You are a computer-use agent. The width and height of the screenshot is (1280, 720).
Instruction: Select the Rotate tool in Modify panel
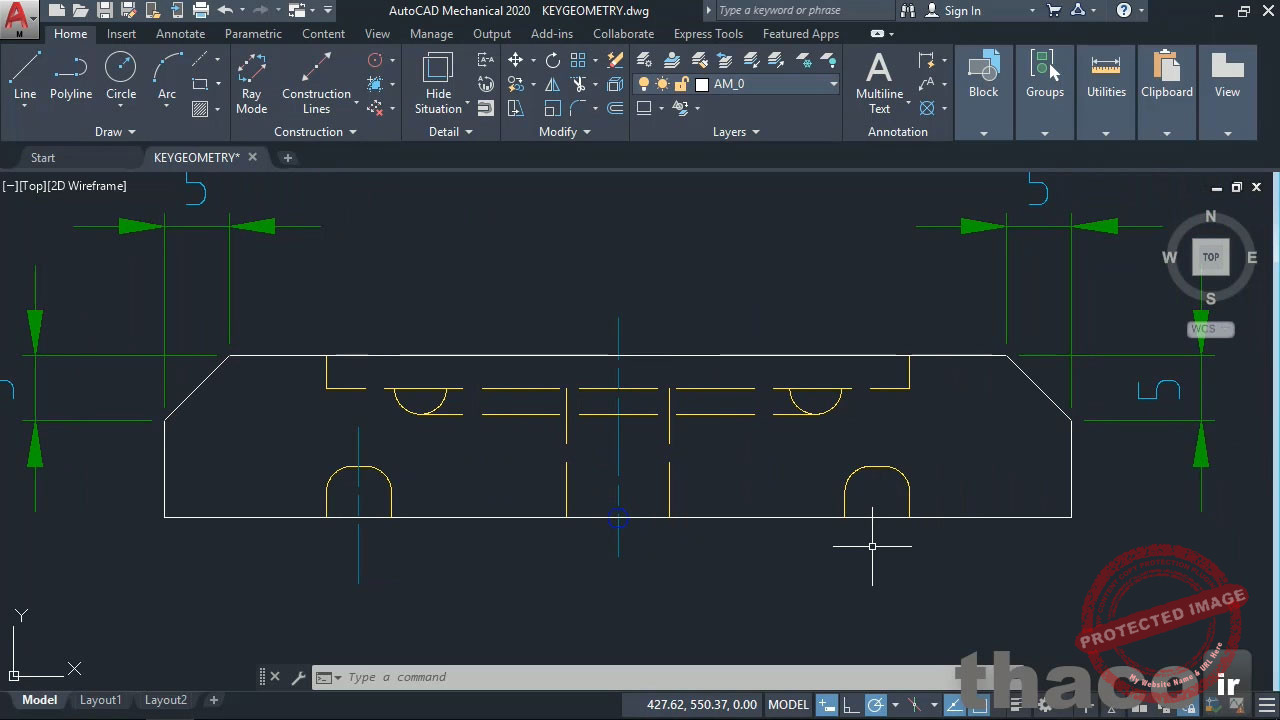click(553, 60)
